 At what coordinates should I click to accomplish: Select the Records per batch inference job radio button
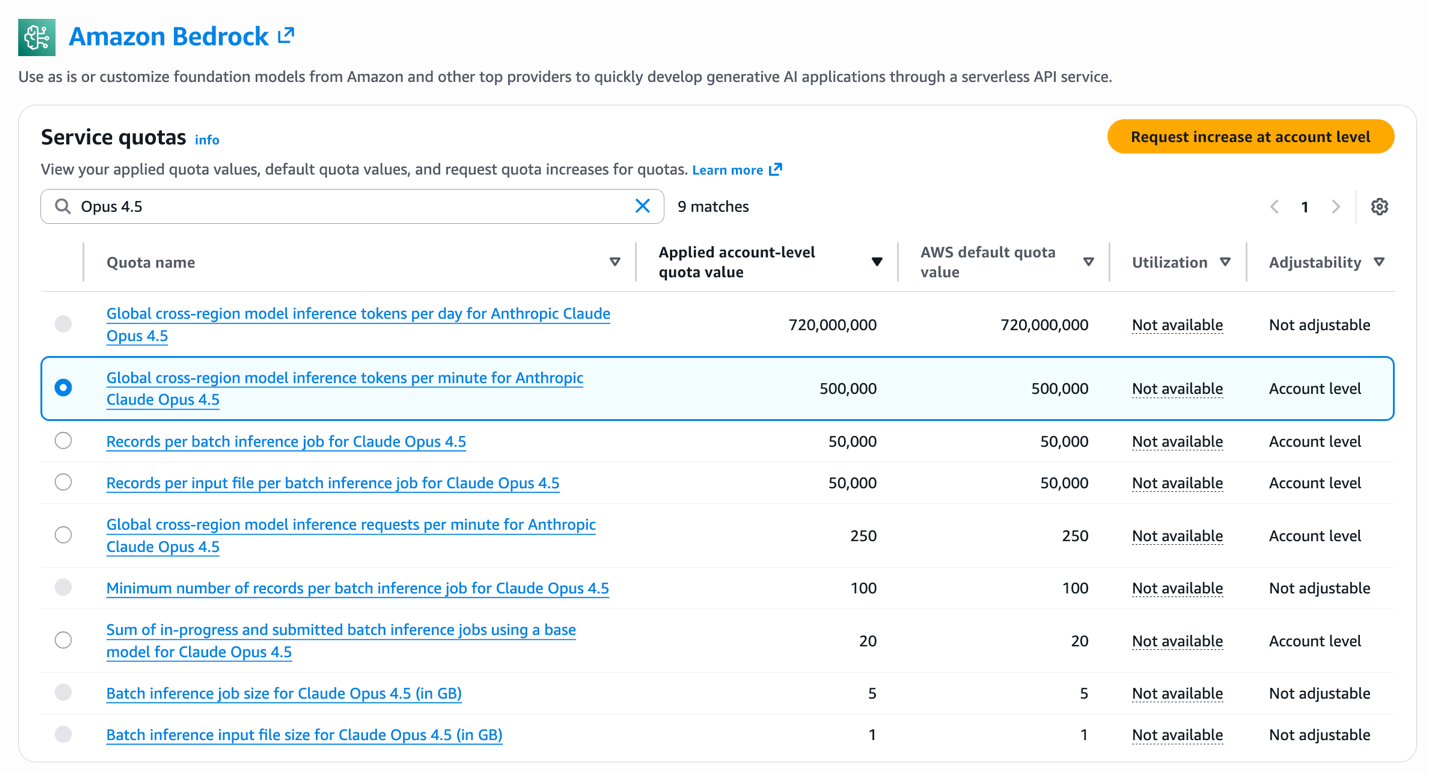(63, 441)
